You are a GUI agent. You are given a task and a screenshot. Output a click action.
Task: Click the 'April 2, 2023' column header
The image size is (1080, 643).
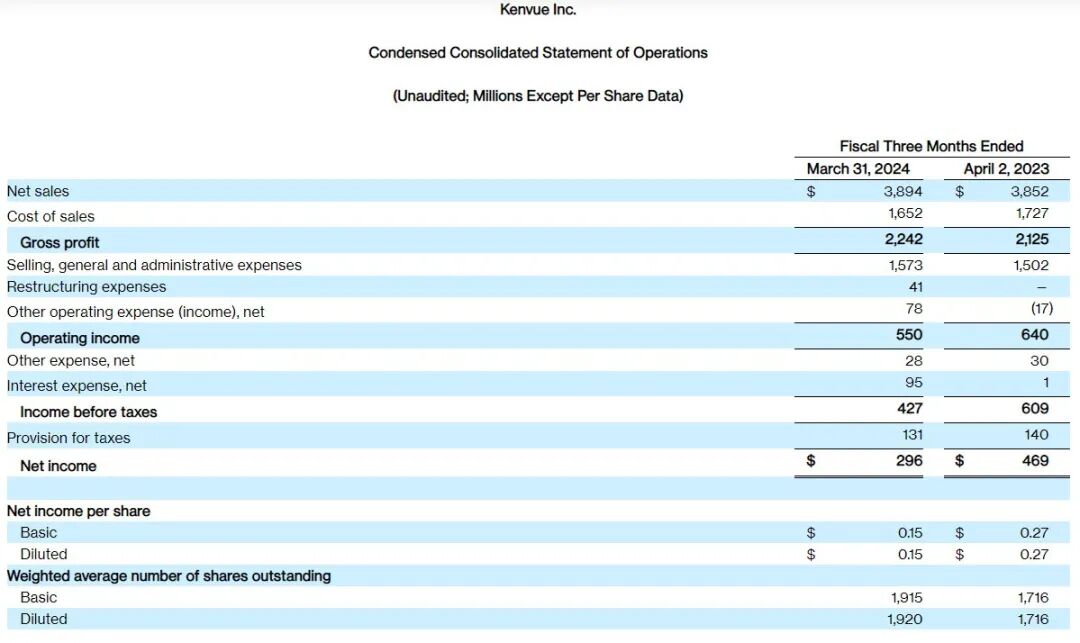[x=1006, y=169]
